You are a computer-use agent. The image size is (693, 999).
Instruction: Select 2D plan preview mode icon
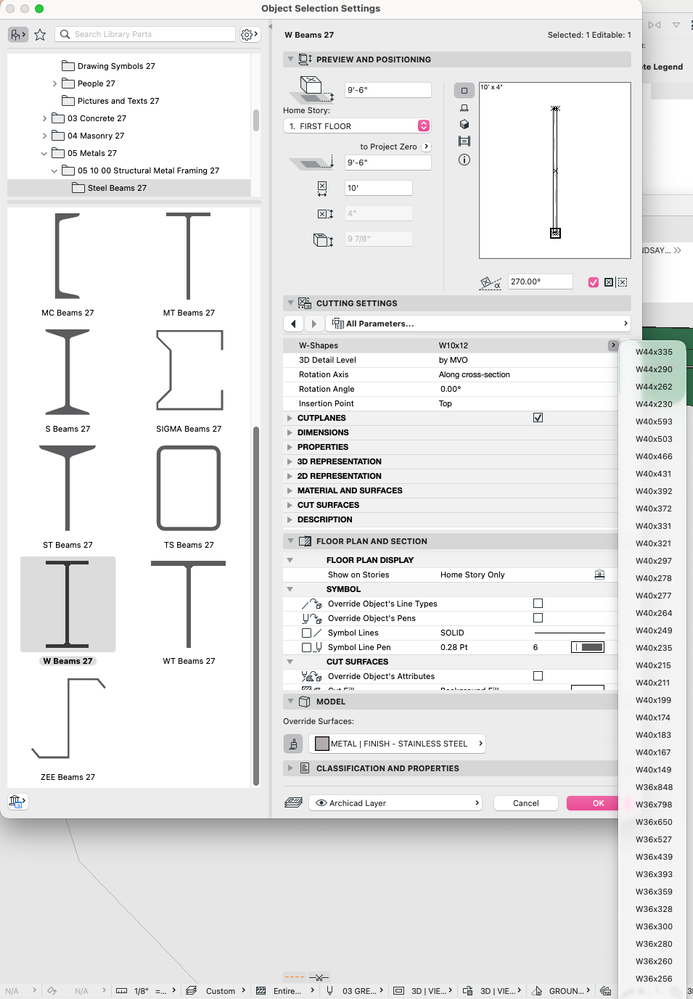464,90
